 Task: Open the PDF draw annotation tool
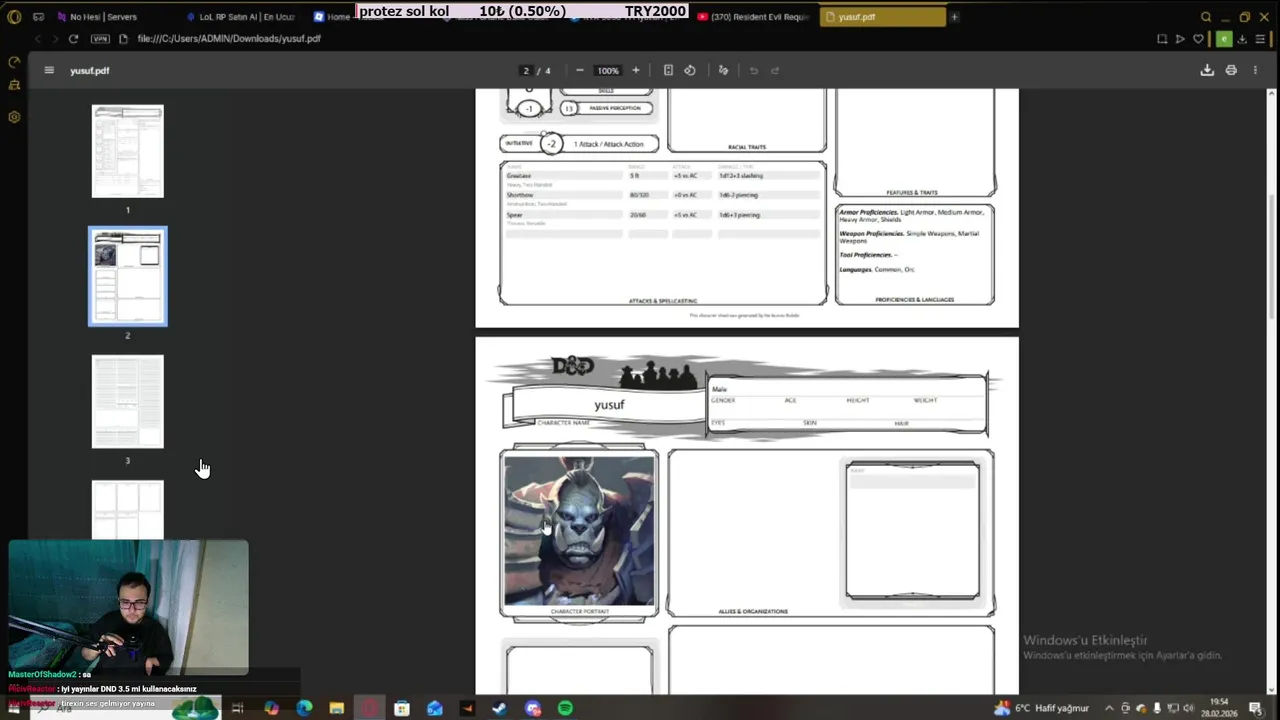pos(723,70)
